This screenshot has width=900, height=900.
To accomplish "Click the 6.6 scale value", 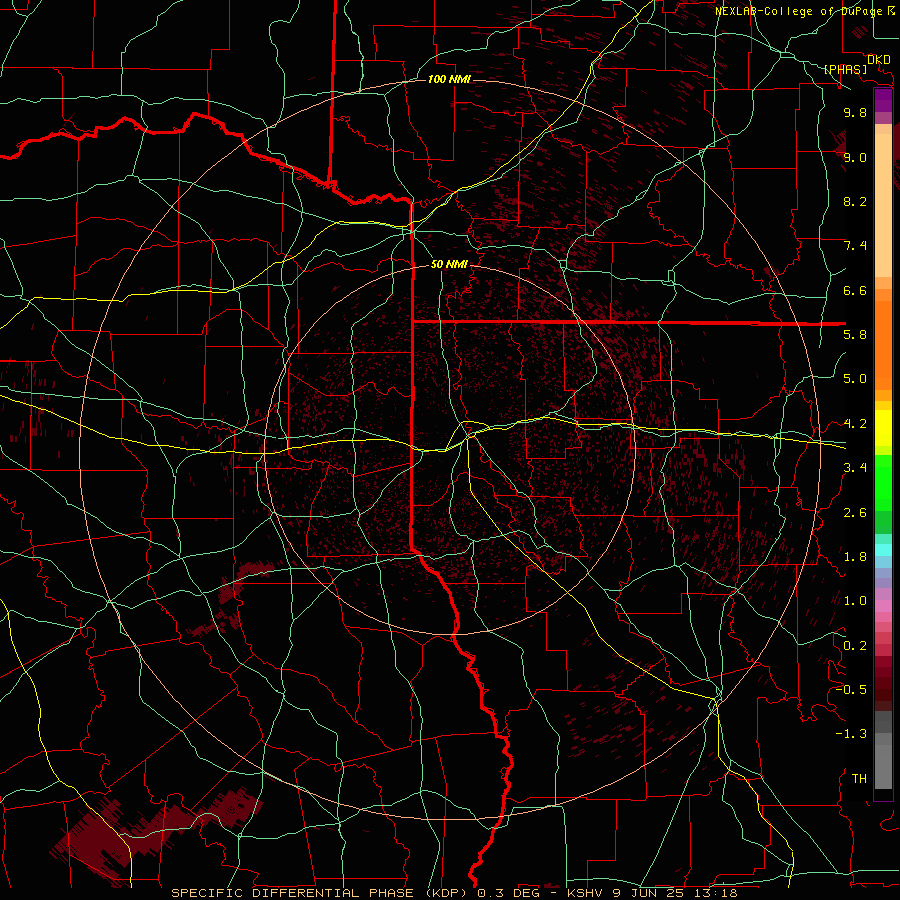I will pyautogui.click(x=855, y=290).
